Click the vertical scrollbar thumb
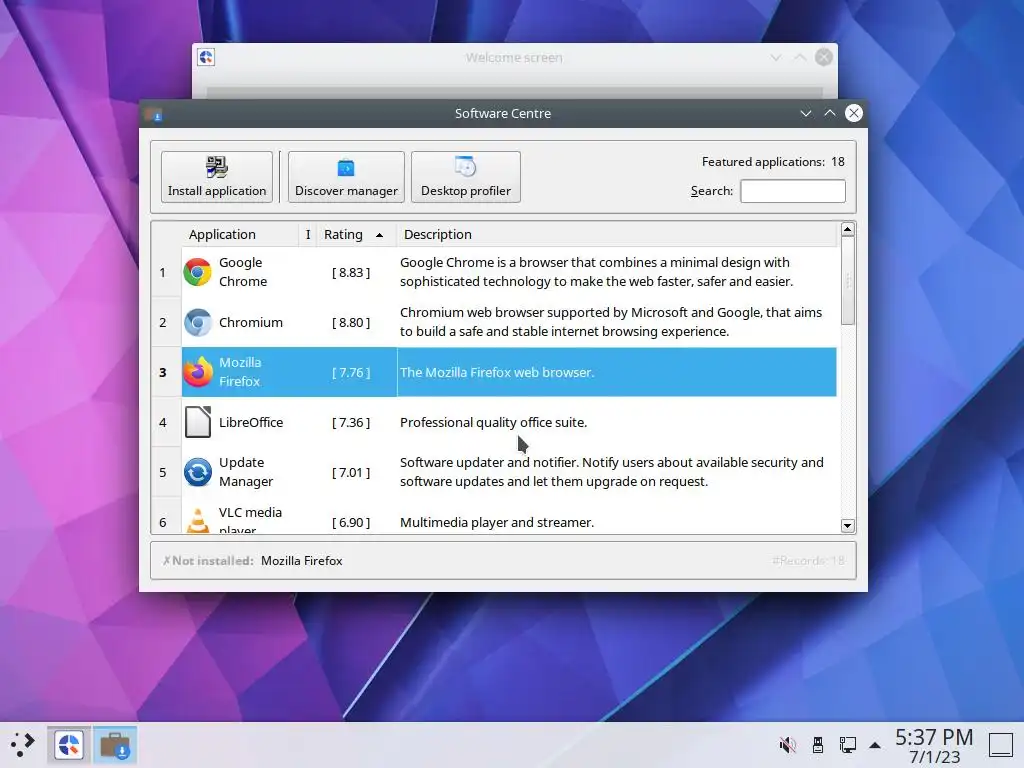The width and height of the screenshot is (1024, 768). coord(848,281)
